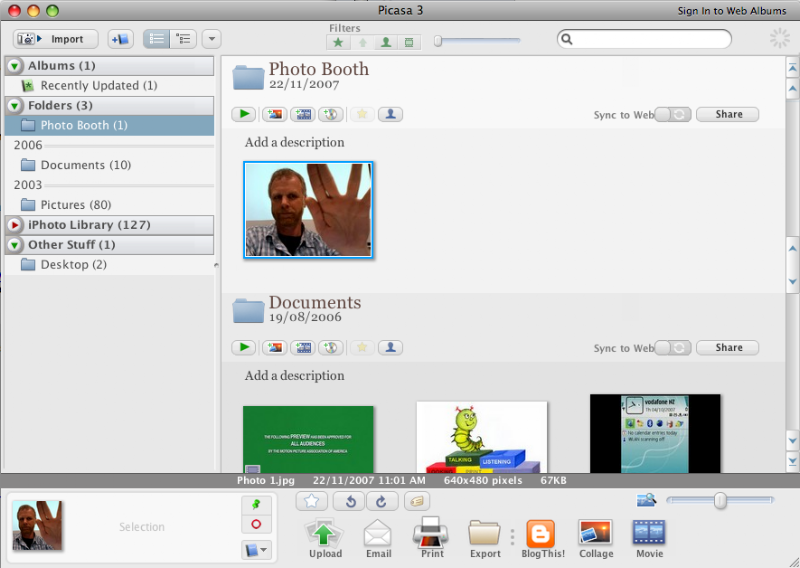Click Share button for Documents
Screen dimensions: 800x568
[x=728, y=348]
